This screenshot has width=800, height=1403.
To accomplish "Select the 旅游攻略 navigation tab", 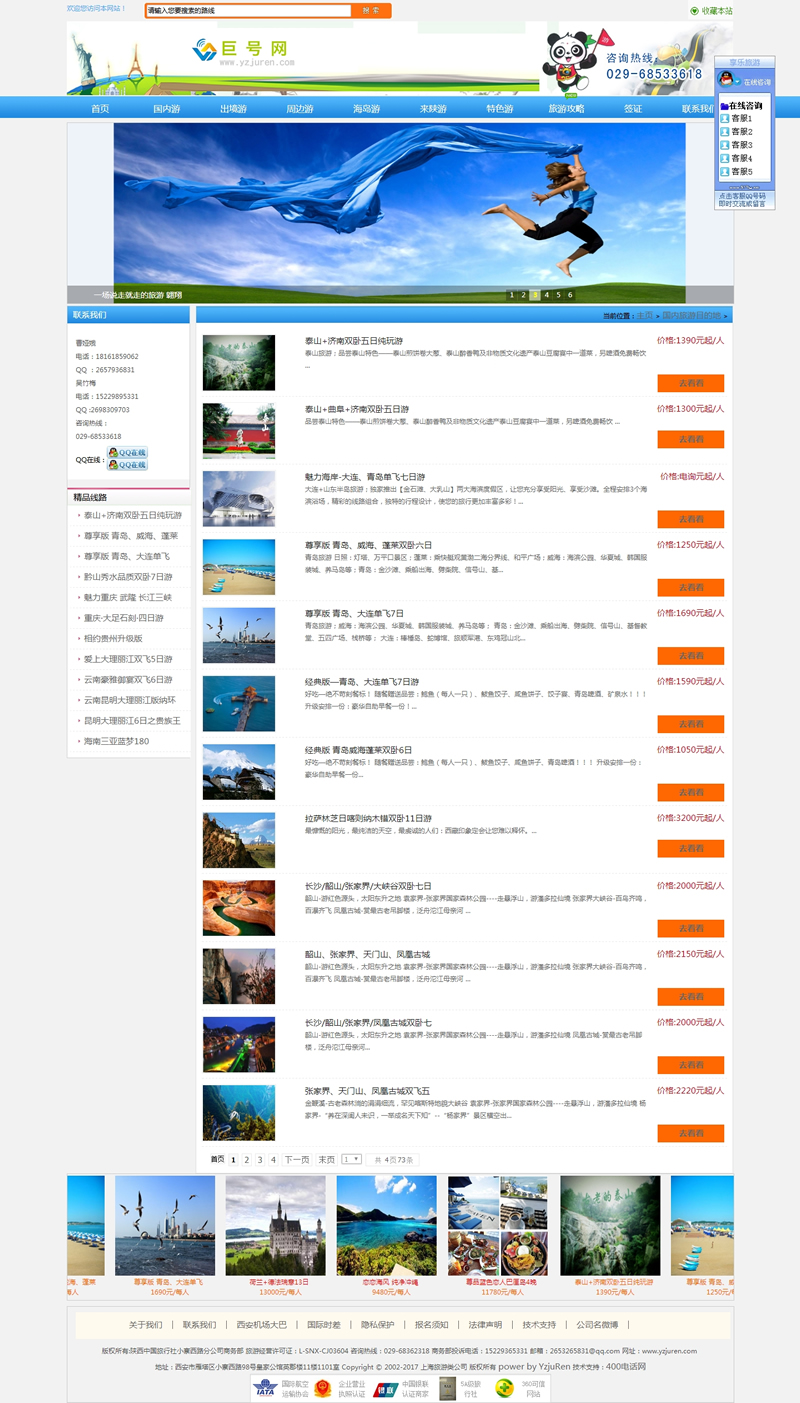I will click(566, 109).
